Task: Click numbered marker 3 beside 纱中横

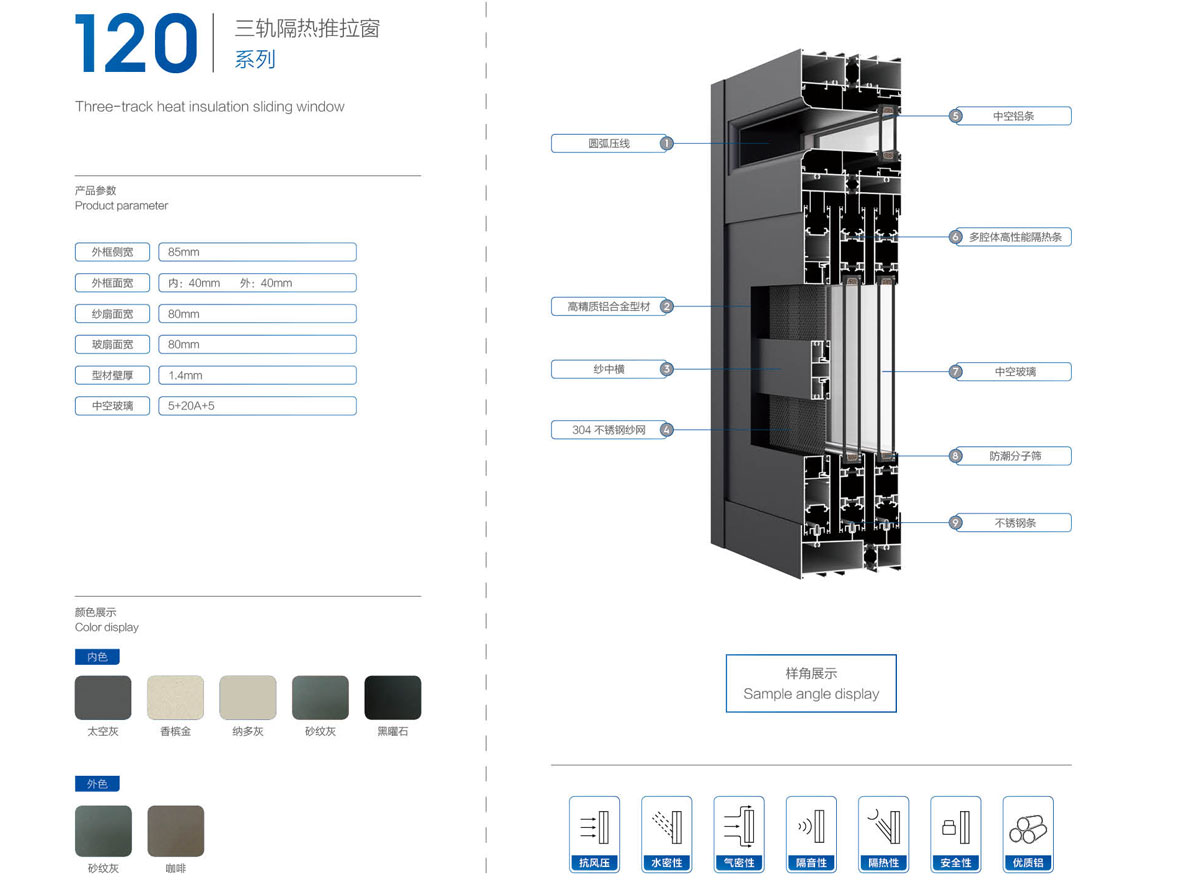Action: [666, 369]
